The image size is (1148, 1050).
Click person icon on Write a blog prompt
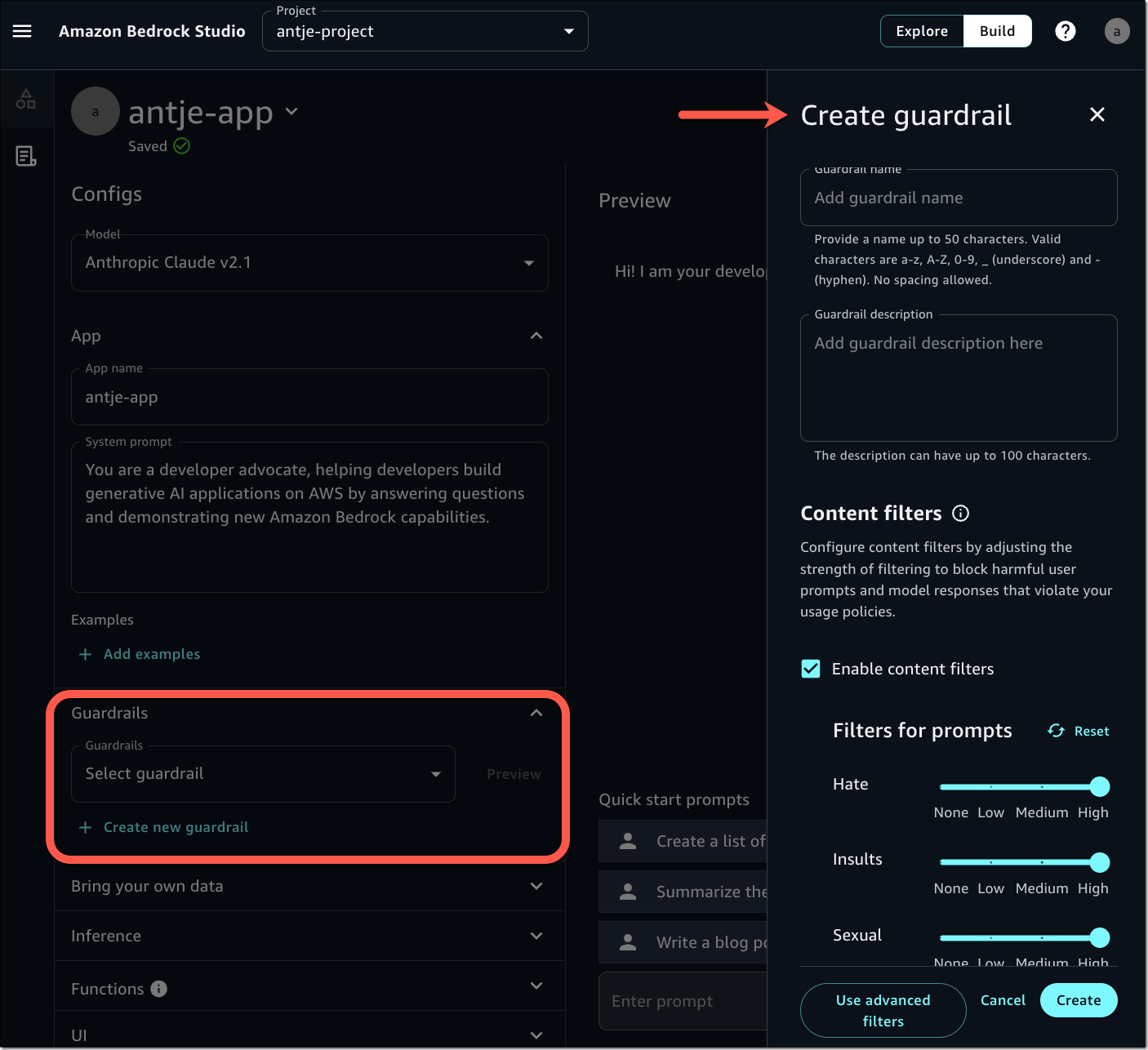coord(628,942)
